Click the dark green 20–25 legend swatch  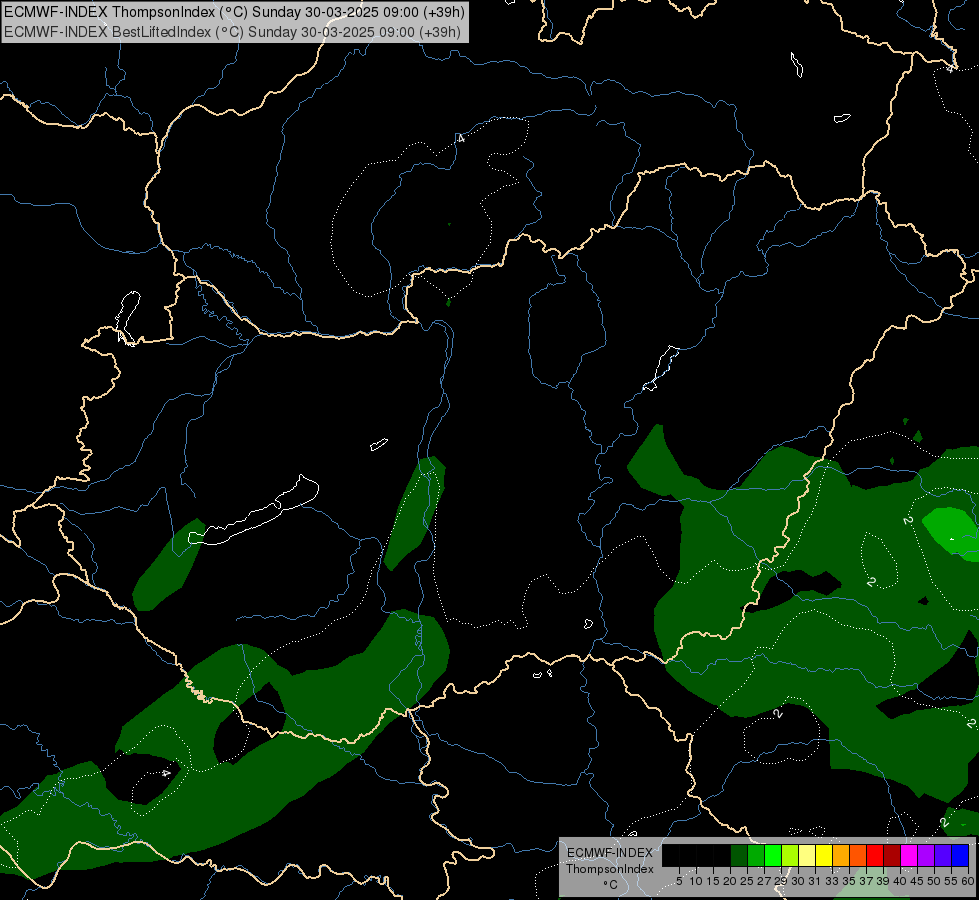pyautogui.click(x=739, y=855)
